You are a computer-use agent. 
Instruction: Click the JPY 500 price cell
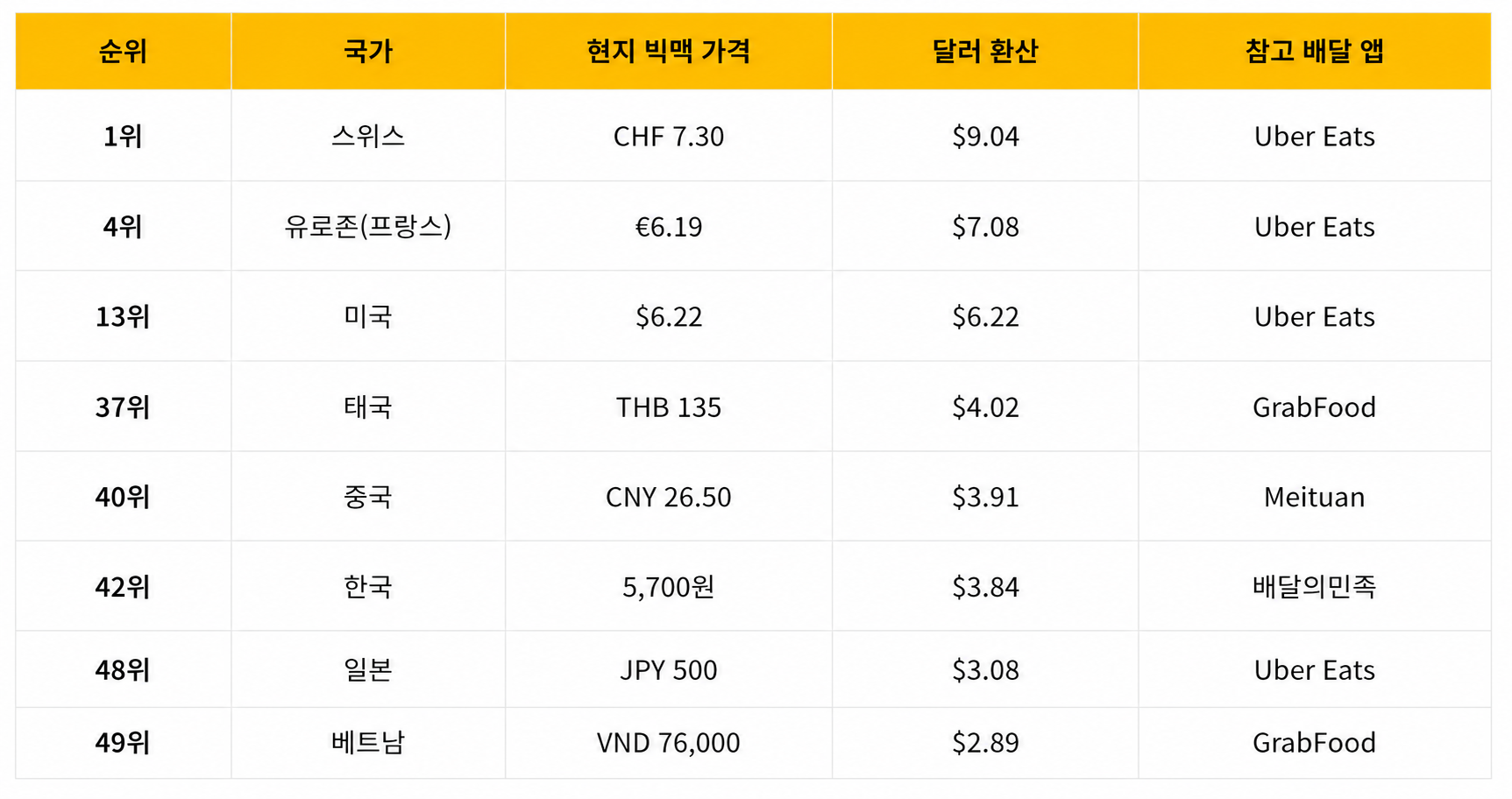[669, 669]
